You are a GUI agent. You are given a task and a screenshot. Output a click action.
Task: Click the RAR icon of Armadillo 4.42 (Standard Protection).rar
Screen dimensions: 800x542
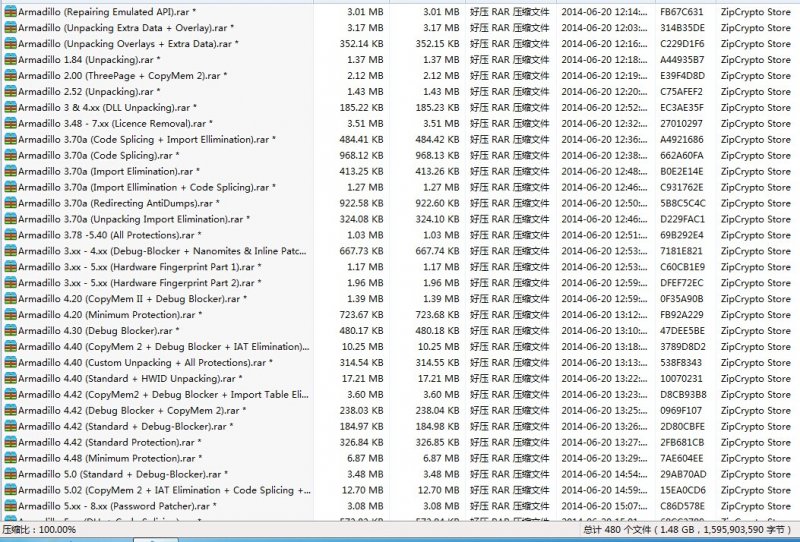point(10,442)
